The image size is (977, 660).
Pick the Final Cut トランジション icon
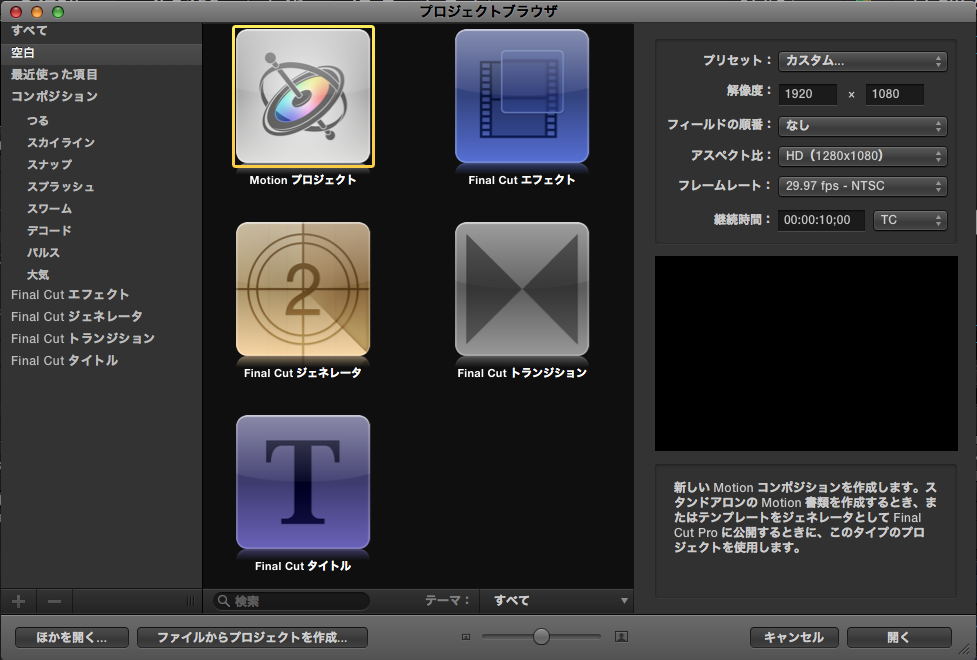(x=522, y=289)
